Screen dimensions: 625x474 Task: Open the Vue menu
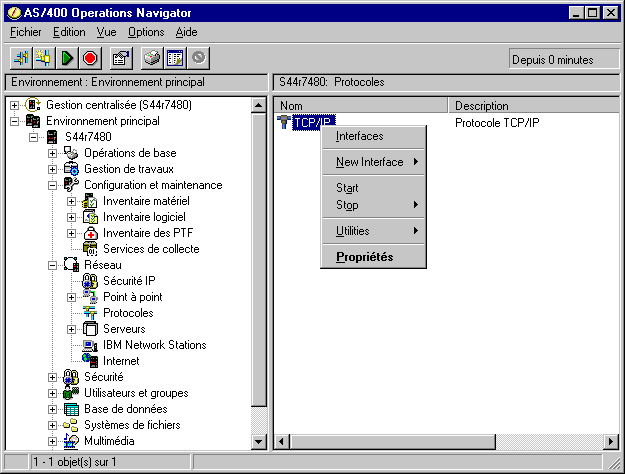pyautogui.click(x=106, y=32)
